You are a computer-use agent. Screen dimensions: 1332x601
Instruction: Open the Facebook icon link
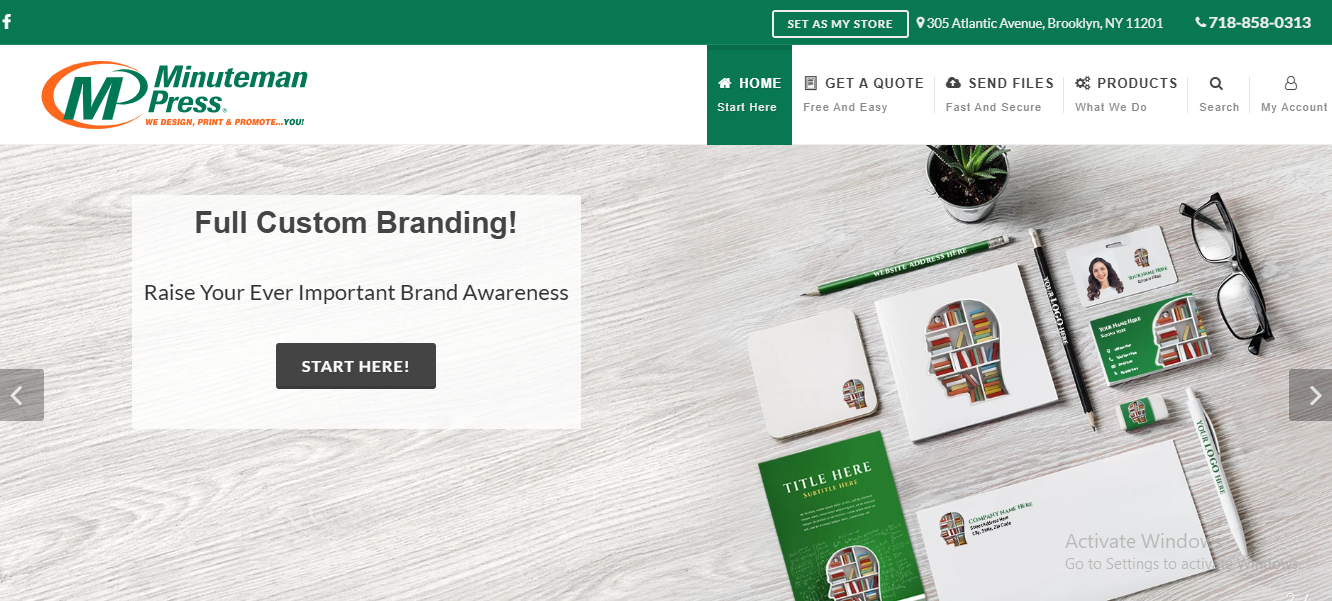point(6,22)
